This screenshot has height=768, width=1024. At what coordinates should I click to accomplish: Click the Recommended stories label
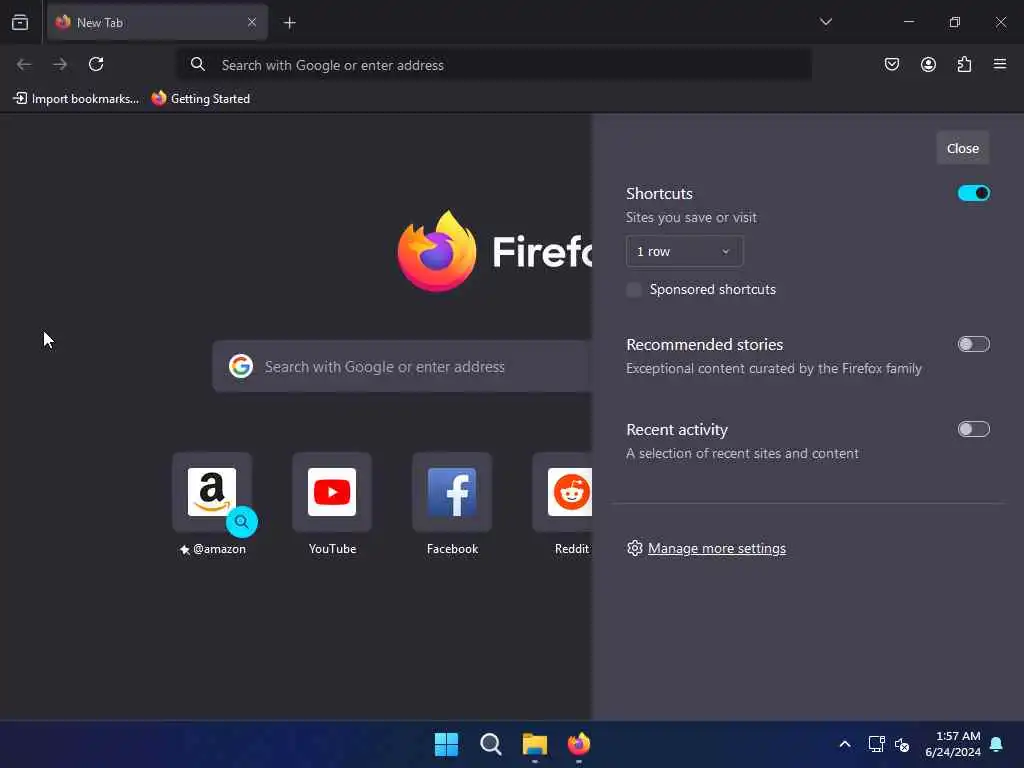pyautogui.click(x=705, y=344)
